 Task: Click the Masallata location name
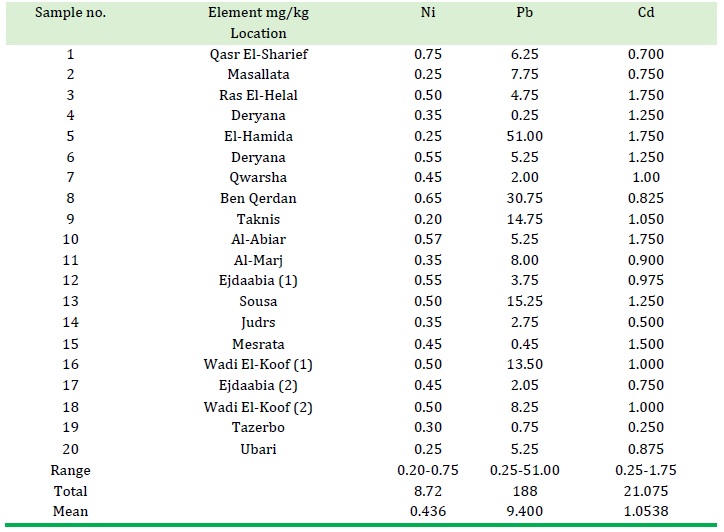click(258, 74)
